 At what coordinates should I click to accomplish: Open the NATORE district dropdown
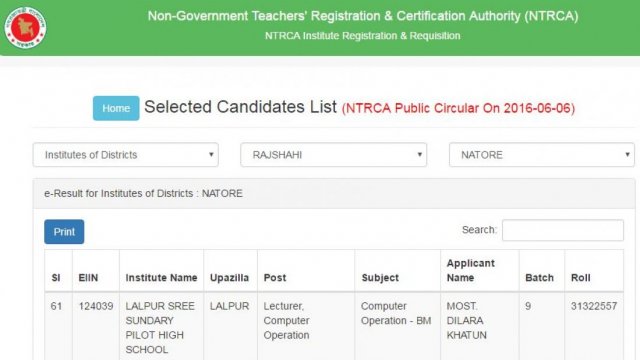coord(542,155)
